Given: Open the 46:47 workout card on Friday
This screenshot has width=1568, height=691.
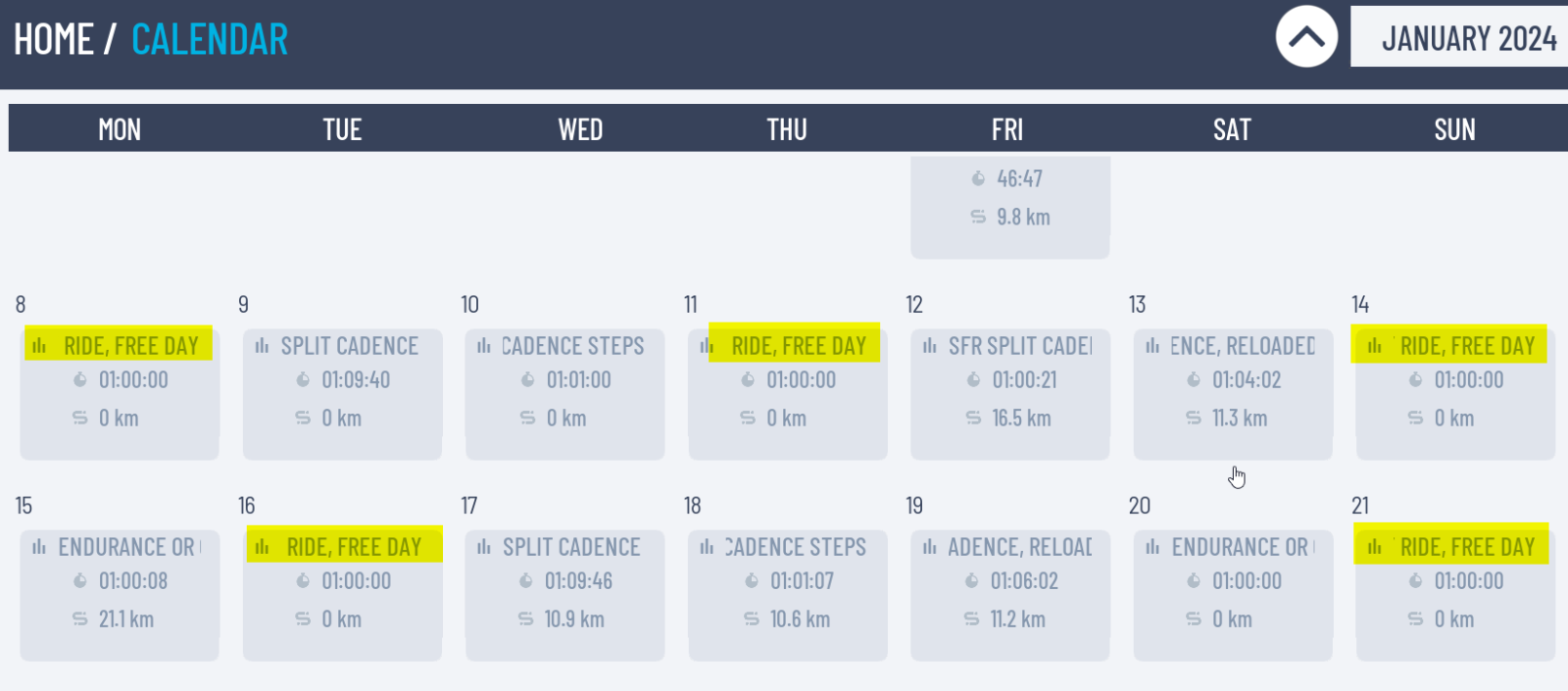Looking at the screenshot, I should point(1010,207).
